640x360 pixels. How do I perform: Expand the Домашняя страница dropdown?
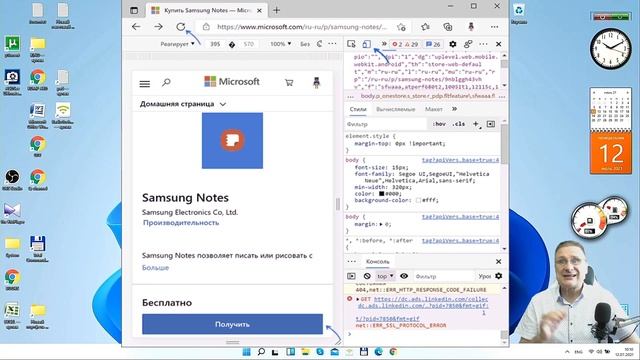click(x=182, y=104)
